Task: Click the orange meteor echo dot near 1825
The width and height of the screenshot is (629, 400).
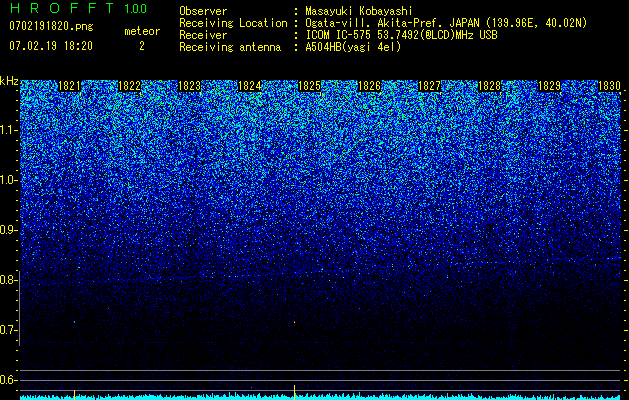Action: point(294,322)
